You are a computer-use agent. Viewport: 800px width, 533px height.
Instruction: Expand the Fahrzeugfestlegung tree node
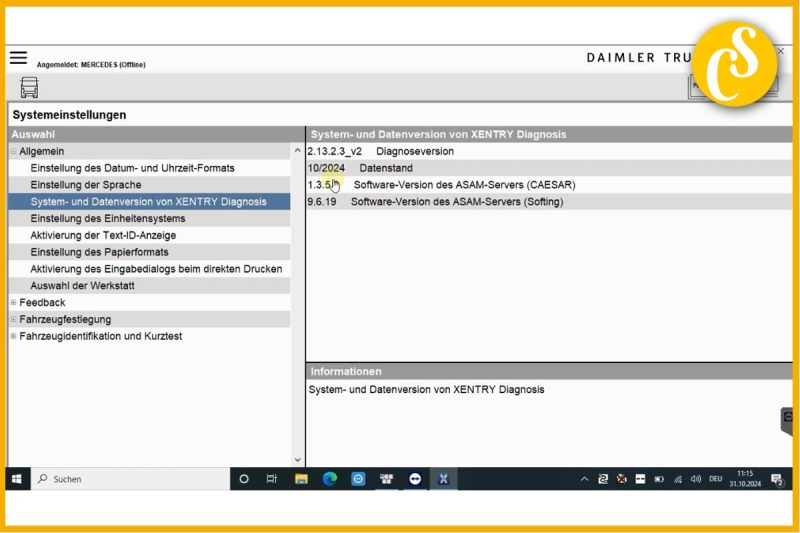point(13,320)
